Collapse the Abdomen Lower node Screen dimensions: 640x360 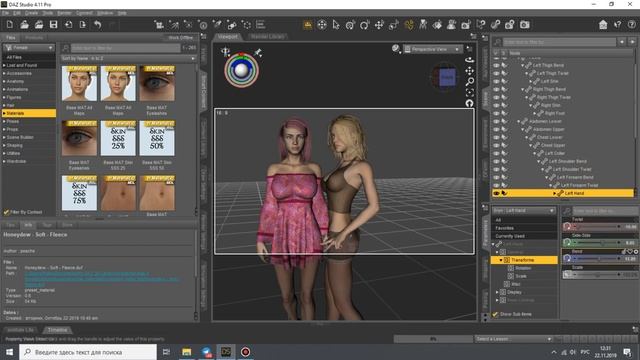(518, 121)
